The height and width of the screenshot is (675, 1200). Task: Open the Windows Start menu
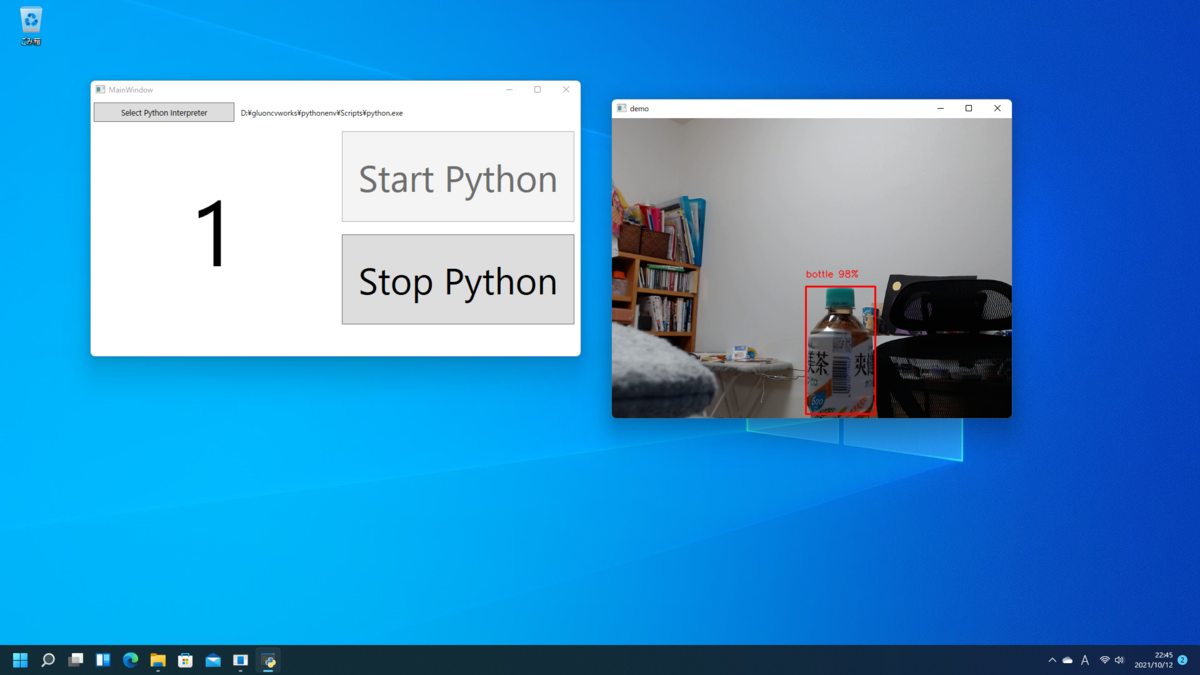pos(20,660)
